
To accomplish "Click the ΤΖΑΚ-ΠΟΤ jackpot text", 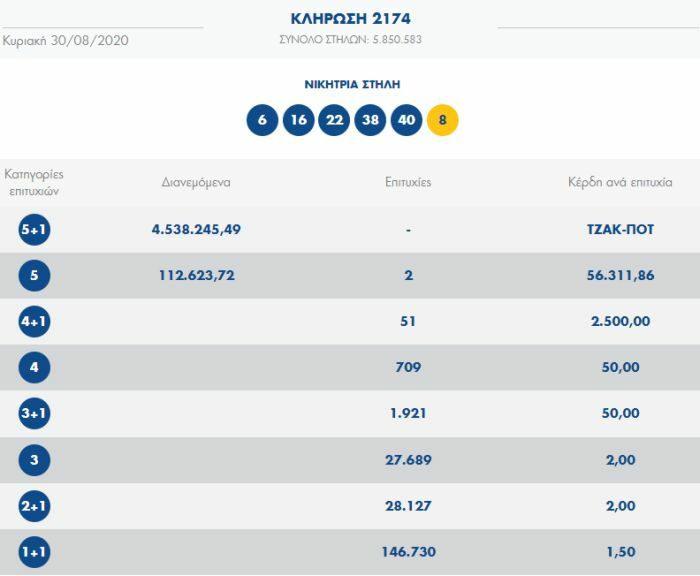I will tap(620, 229).
